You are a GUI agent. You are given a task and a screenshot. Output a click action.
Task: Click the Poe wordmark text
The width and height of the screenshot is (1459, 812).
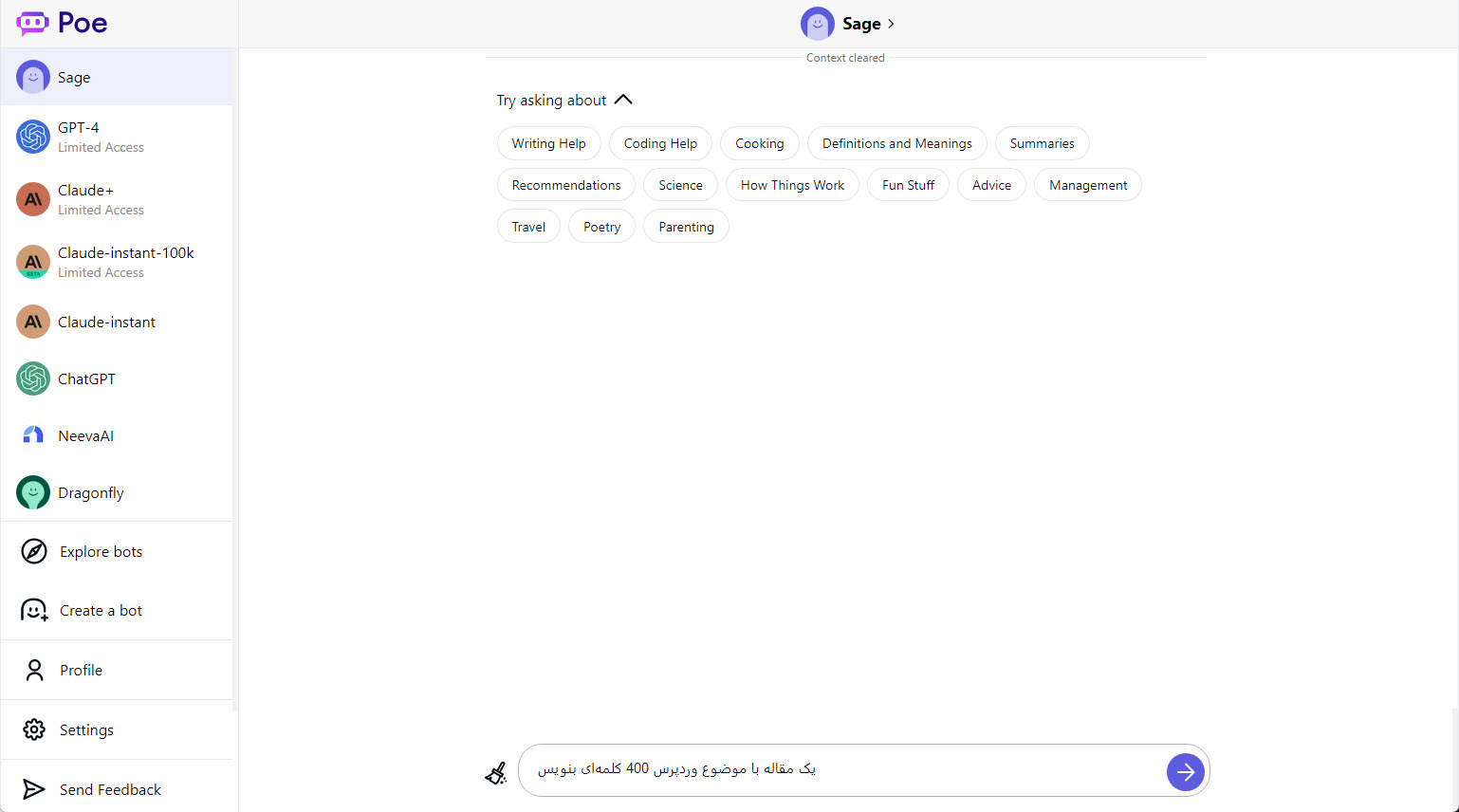83,23
